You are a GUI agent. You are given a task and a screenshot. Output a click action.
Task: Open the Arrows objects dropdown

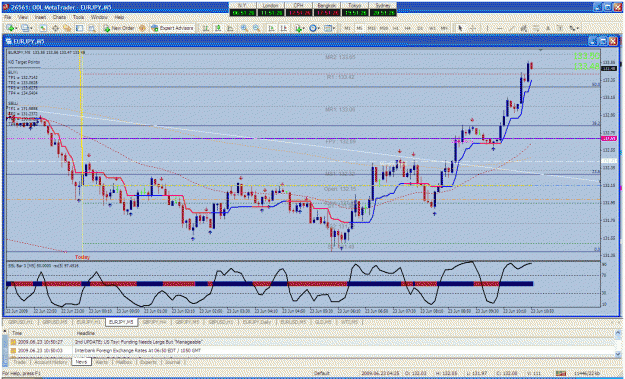coord(573,28)
